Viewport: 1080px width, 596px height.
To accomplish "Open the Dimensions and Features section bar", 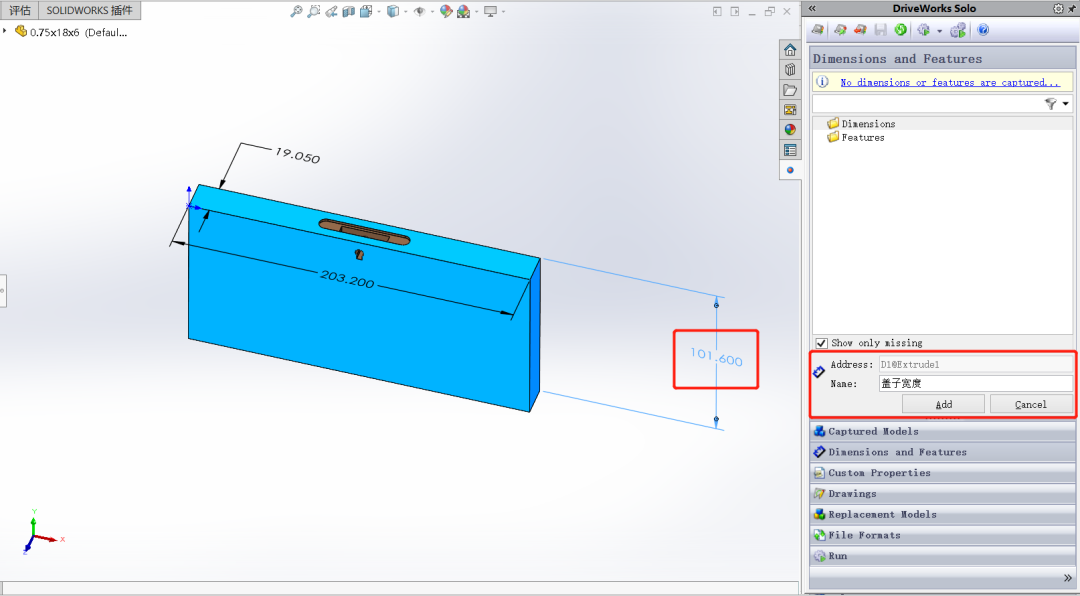I will click(x=942, y=452).
